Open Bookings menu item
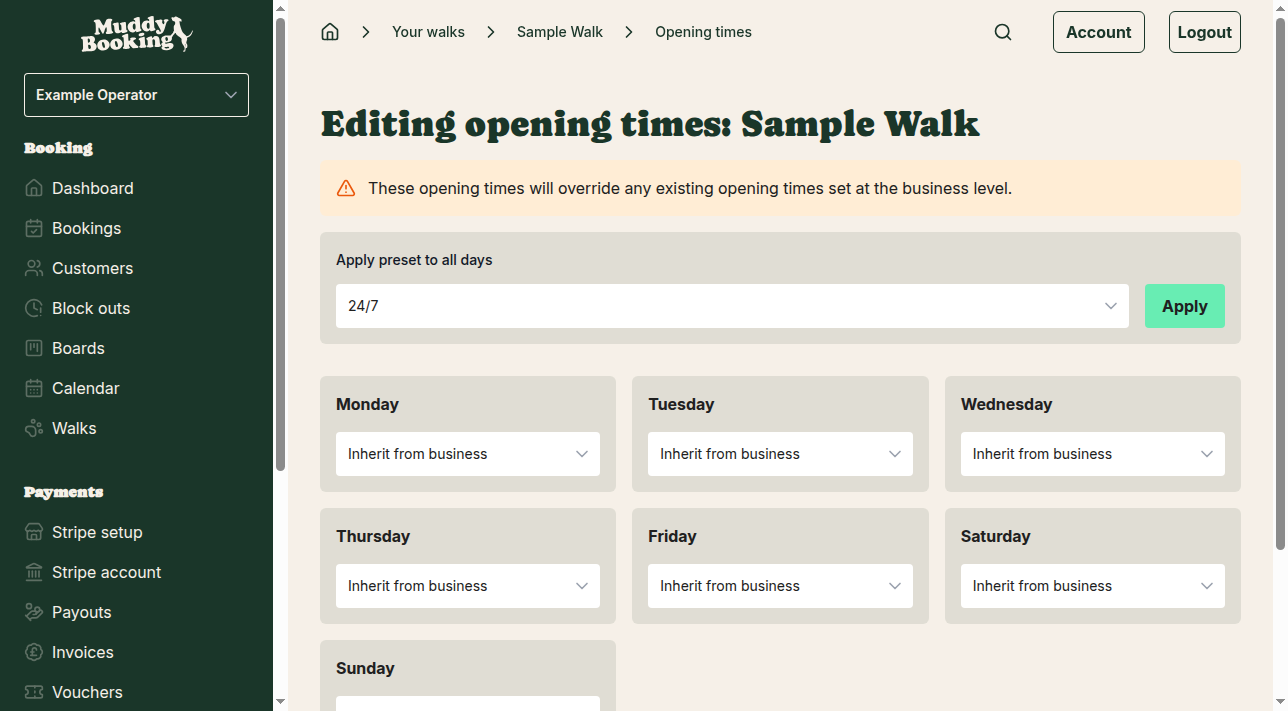 [x=86, y=228]
